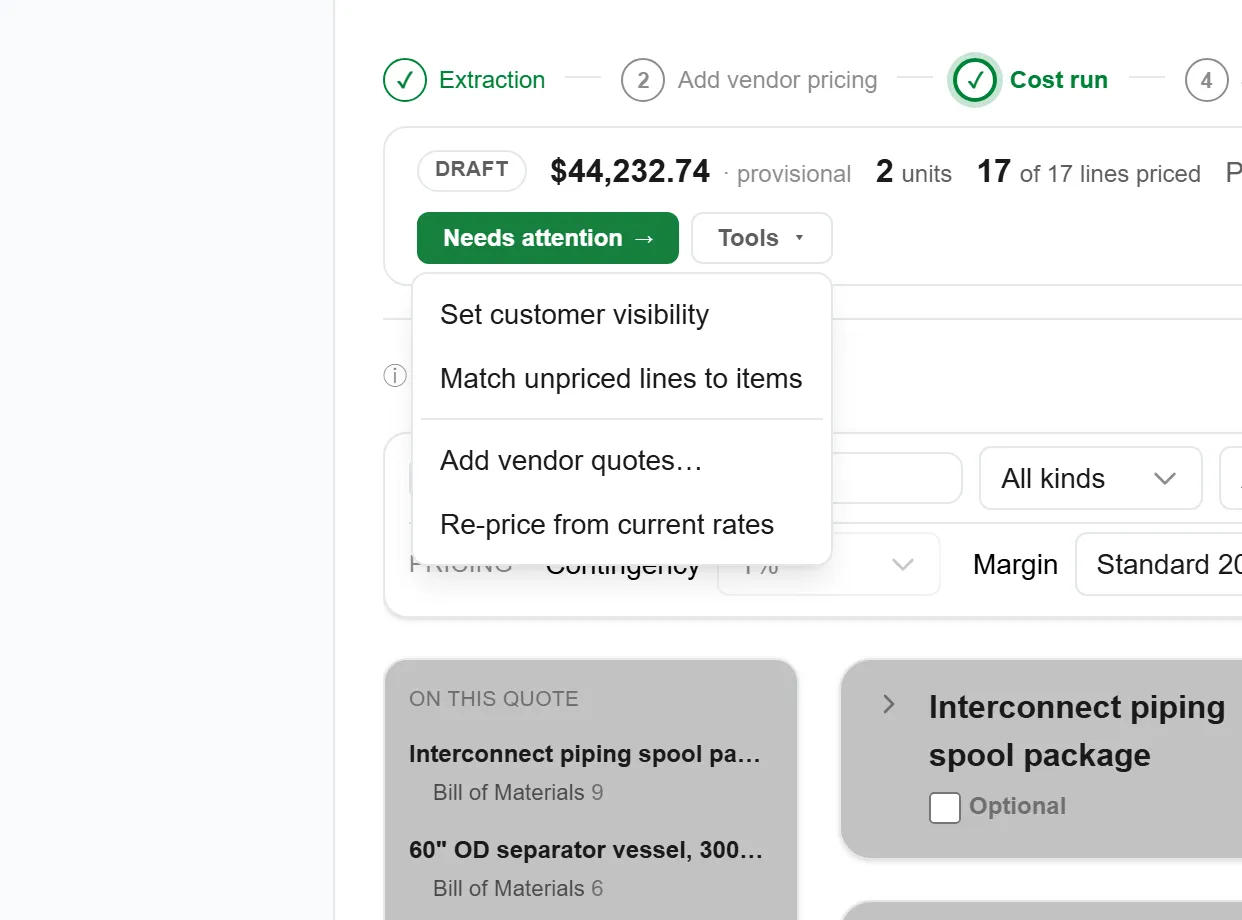Click the info icon below the summary card

(395, 376)
